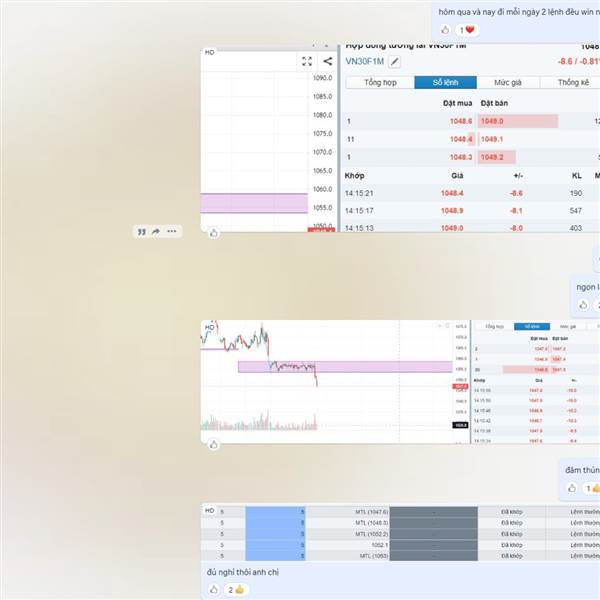Like the 'hôm qua và nay' message
600x600 pixels.
(x=445, y=30)
